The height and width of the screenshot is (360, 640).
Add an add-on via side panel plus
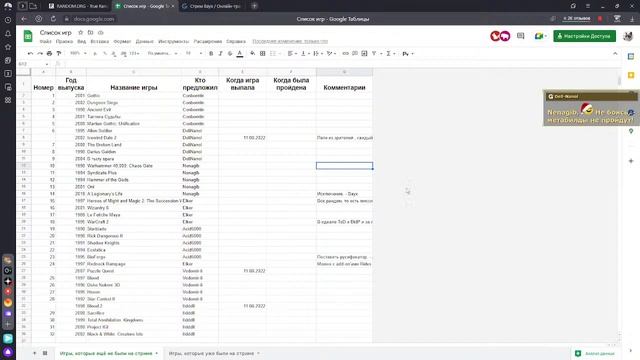pyautogui.click(x=631, y=161)
